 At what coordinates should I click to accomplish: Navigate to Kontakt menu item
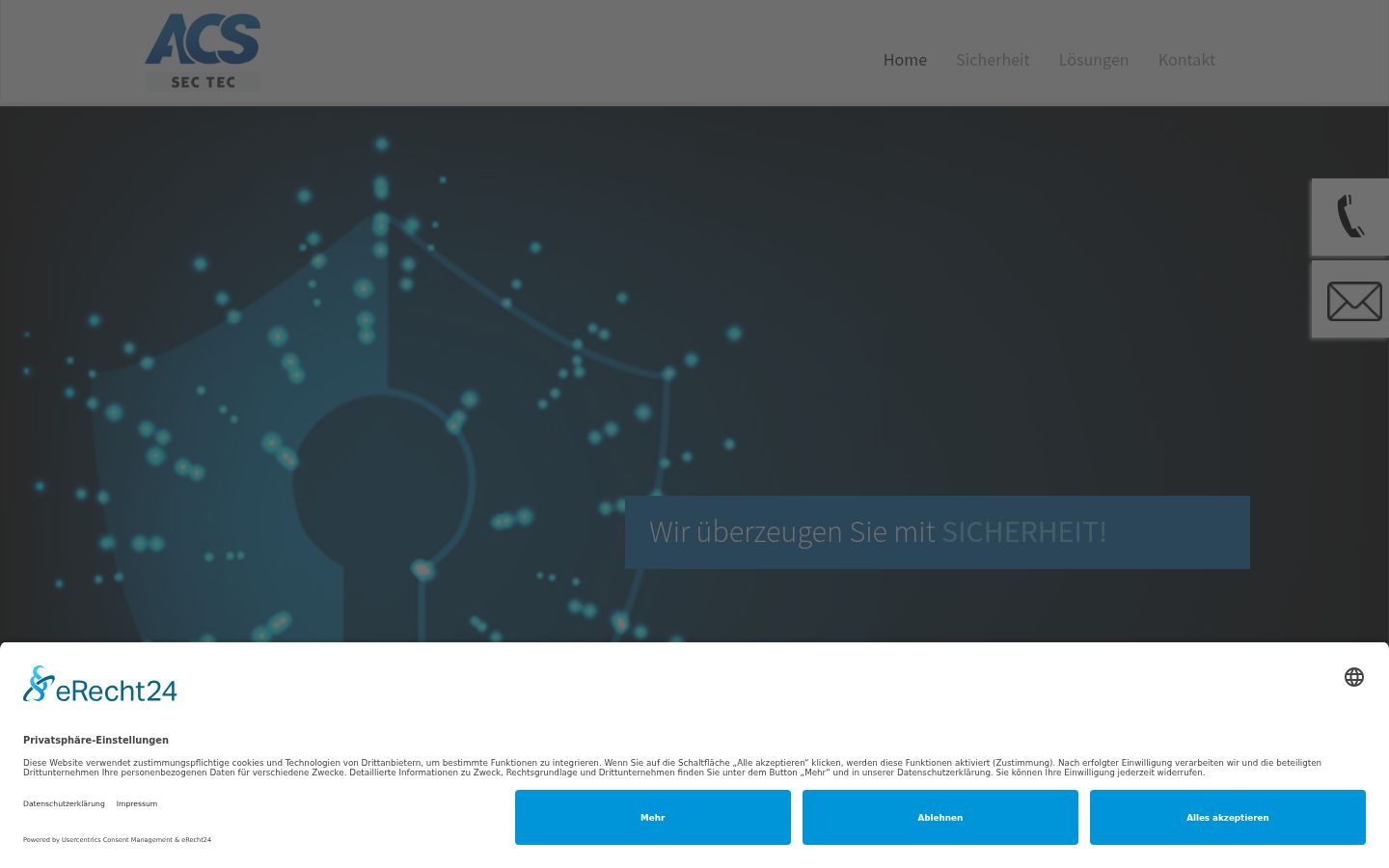(1186, 60)
